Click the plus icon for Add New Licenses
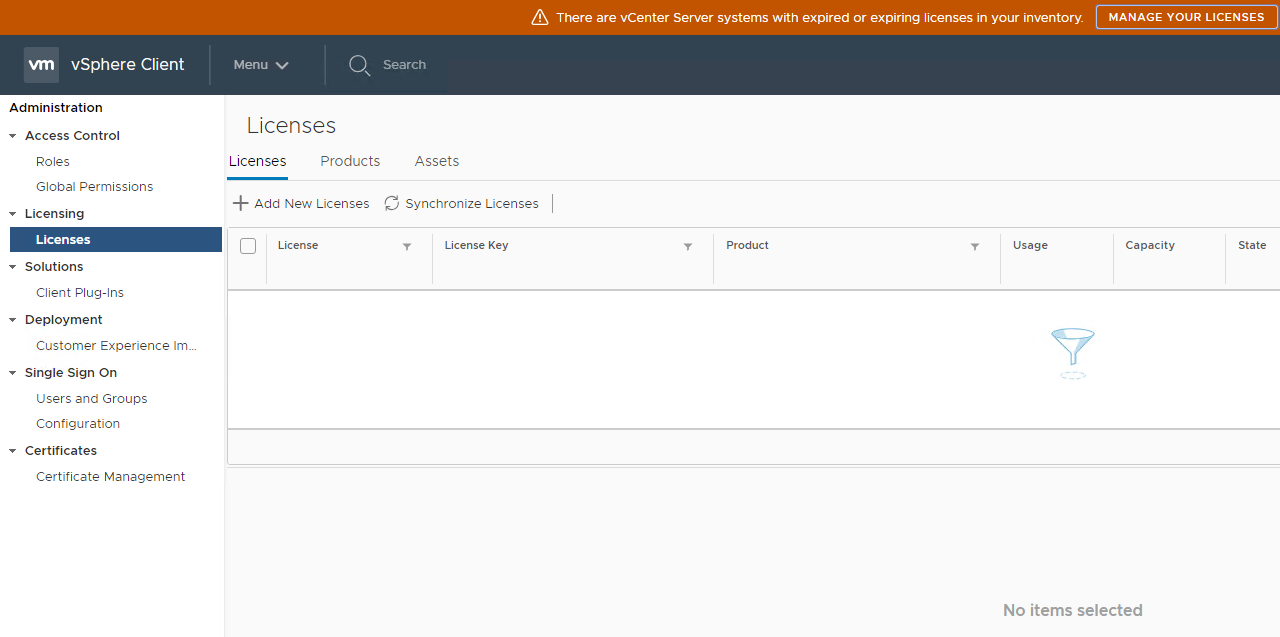Screen dimensions: 1280x637 click(240, 203)
